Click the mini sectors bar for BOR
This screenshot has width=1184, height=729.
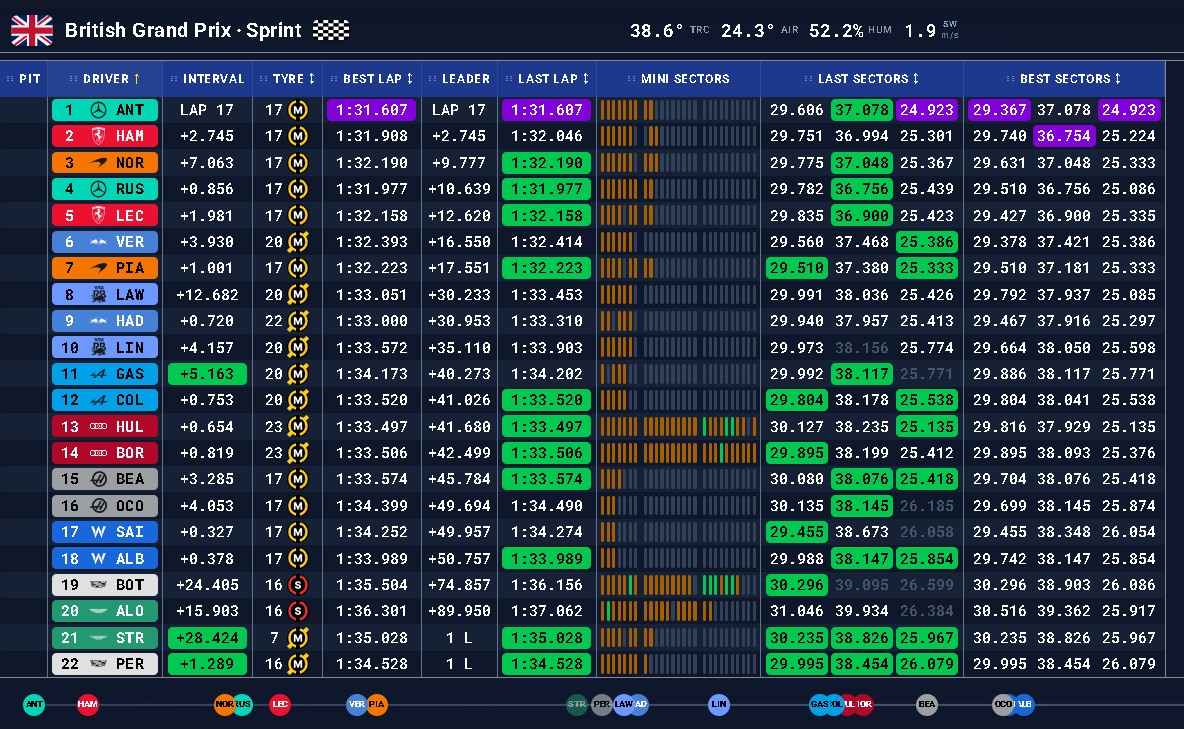click(678, 453)
